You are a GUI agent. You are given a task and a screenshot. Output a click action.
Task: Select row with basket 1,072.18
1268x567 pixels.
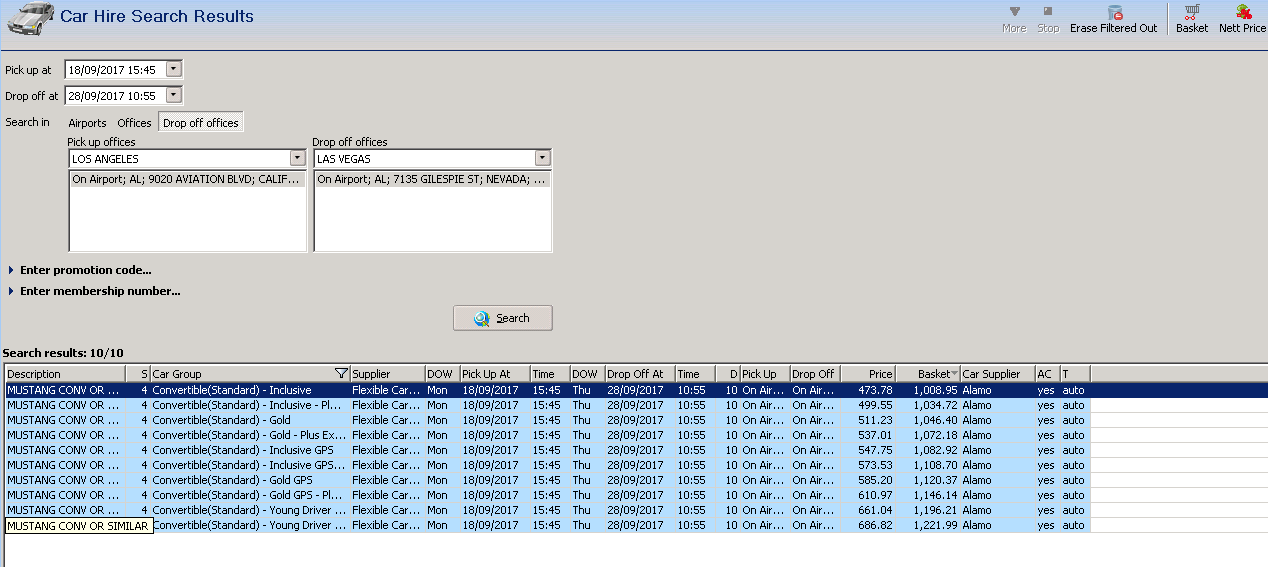(547, 435)
